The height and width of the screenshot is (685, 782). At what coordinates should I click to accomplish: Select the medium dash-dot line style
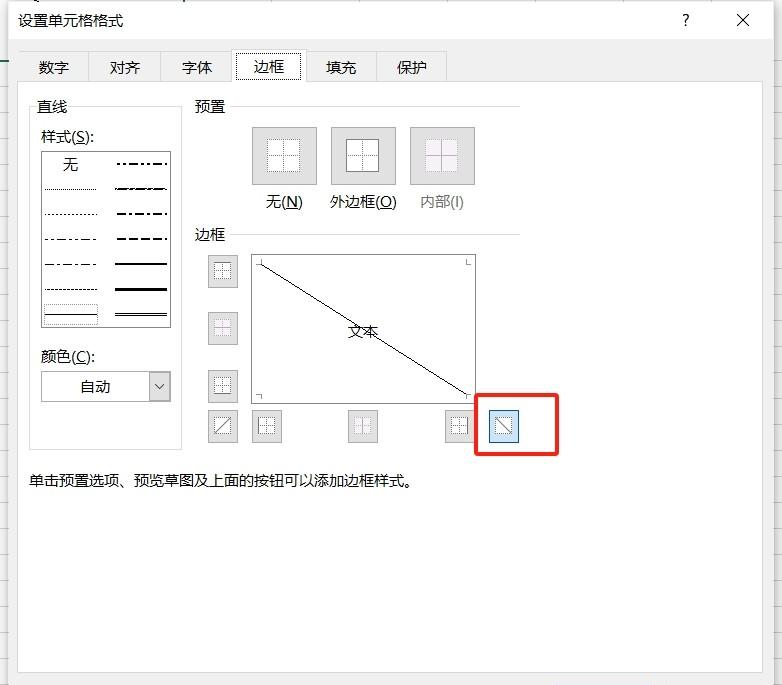click(141, 214)
